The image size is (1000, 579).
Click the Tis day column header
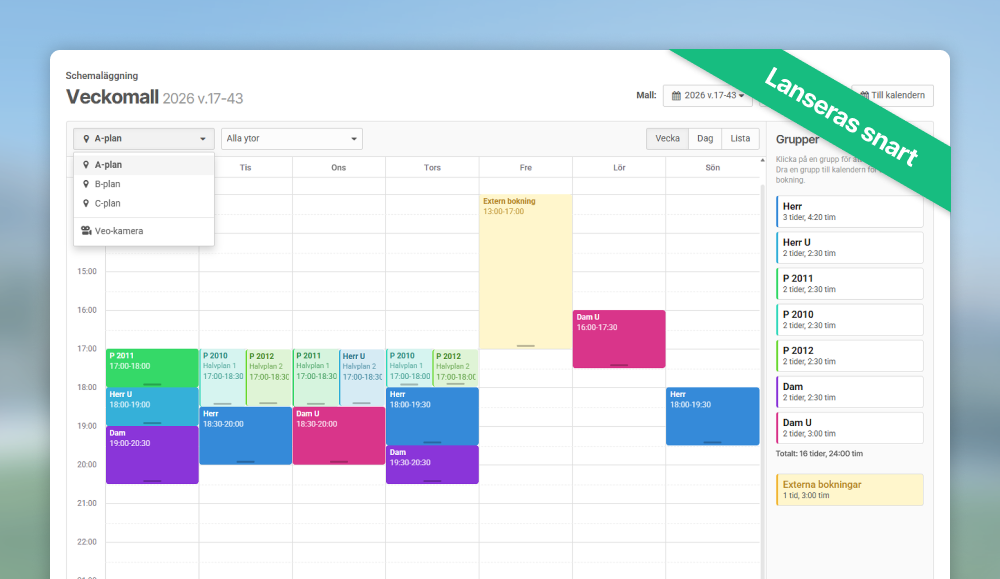[x=246, y=168]
